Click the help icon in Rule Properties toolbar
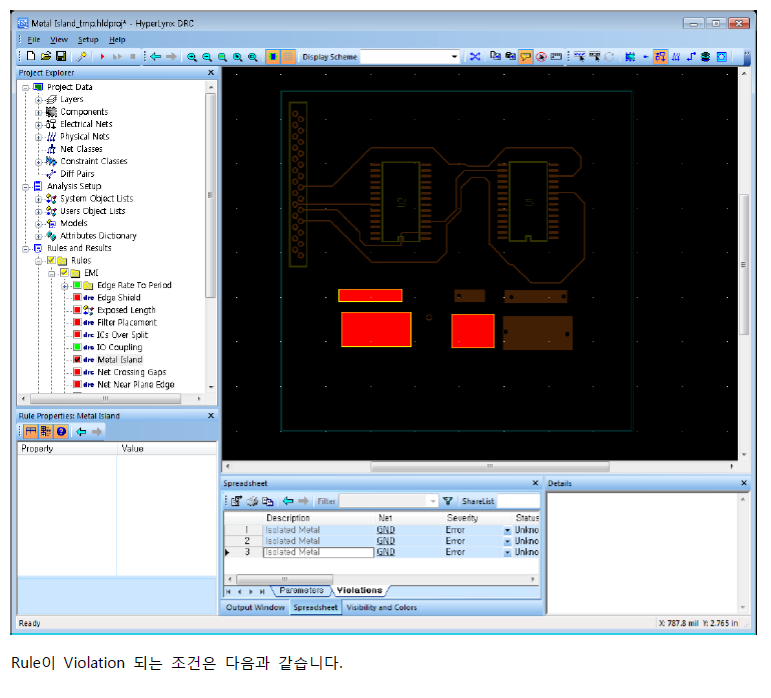This screenshot has height=698, width=771. click(61, 432)
